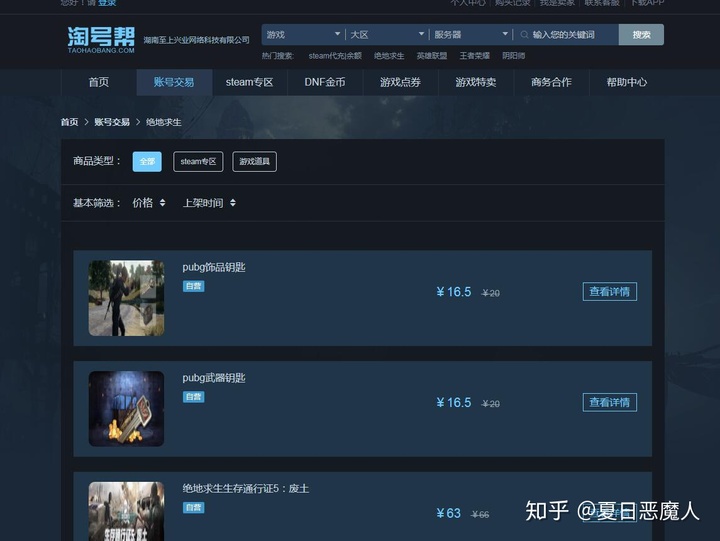Click 绝地求生 in the breadcrumb
This screenshot has height=541, width=720.
pyautogui.click(x=163, y=122)
